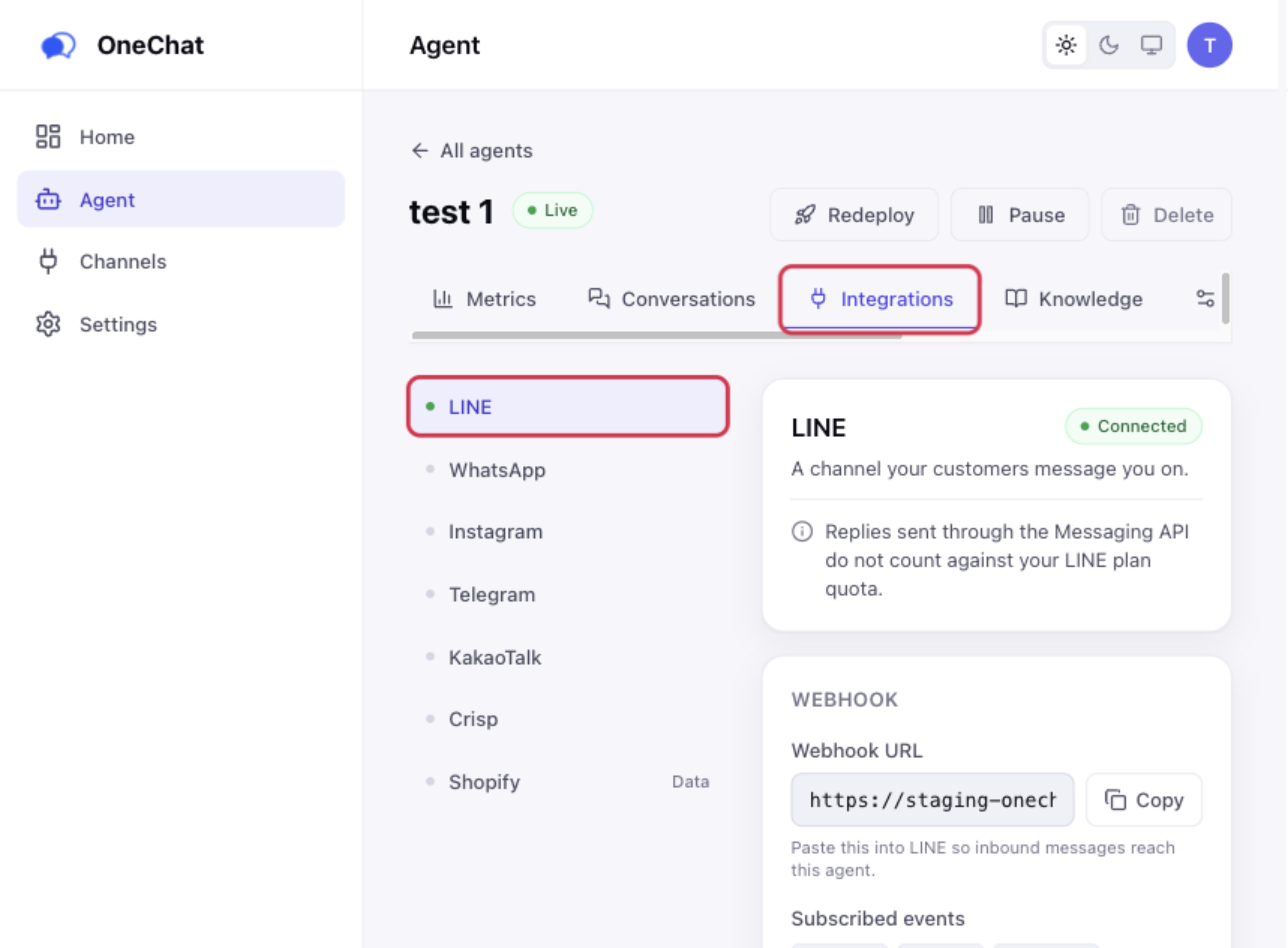
Task: Click the test 1 agent title
Action: tap(452, 212)
